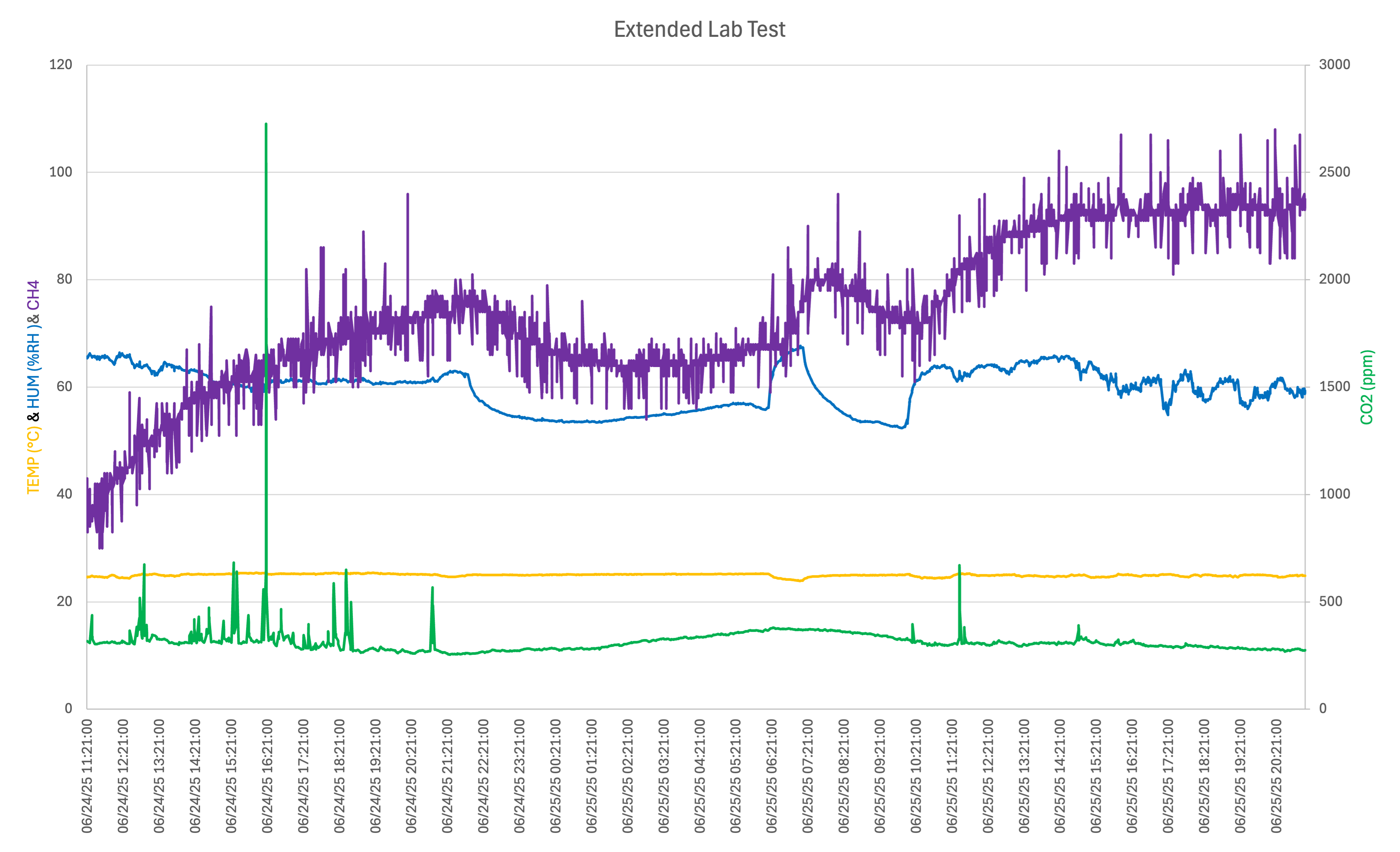This screenshot has height=852, width=1400.
Task: Click the 06/25/25 06:21:00 time axis label
Action: (x=772, y=776)
